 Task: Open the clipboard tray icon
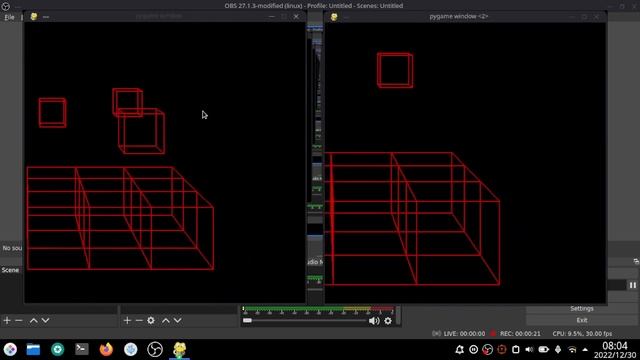[x=516, y=349]
